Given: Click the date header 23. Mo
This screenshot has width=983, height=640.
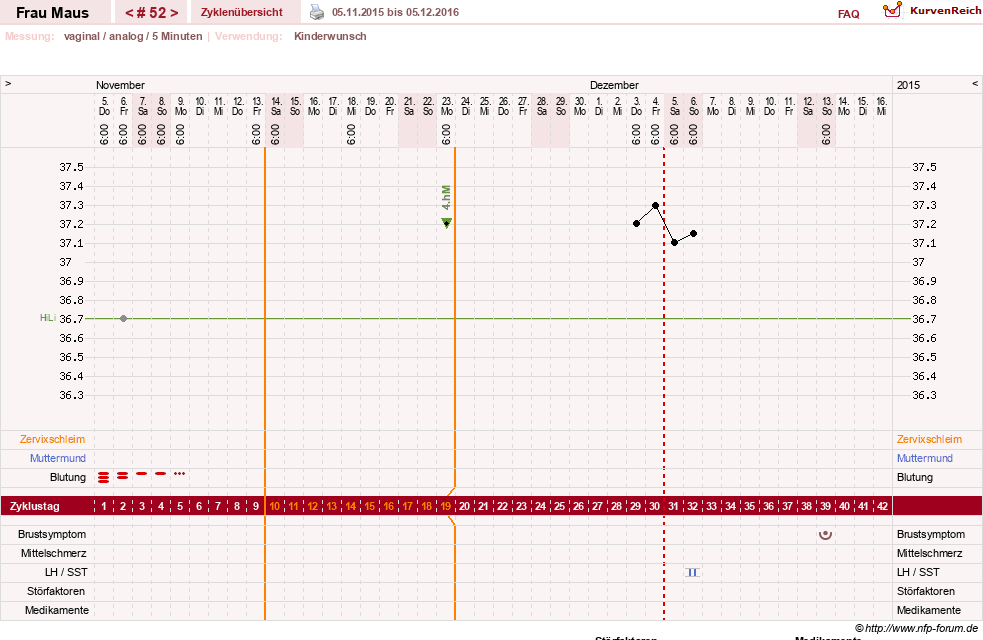Looking at the screenshot, I should point(447,106).
